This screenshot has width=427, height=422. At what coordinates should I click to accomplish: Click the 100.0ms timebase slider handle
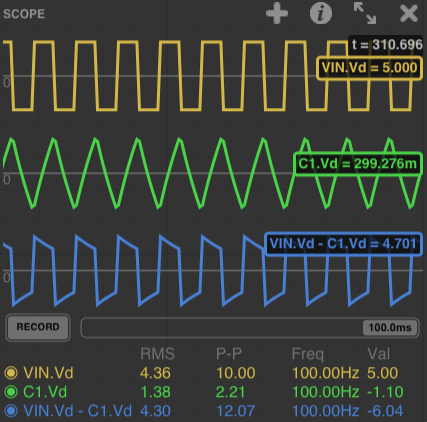click(x=390, y=328)
